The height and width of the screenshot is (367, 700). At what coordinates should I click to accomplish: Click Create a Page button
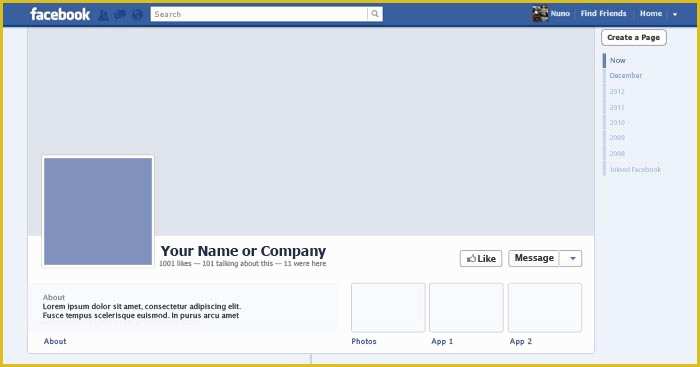tap(633, 38)
